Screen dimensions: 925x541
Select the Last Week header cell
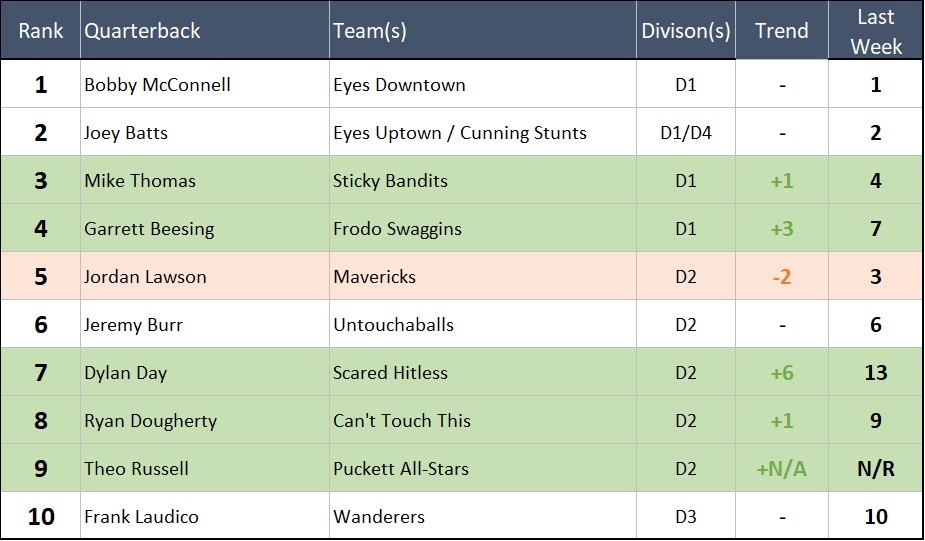point(875,31)
